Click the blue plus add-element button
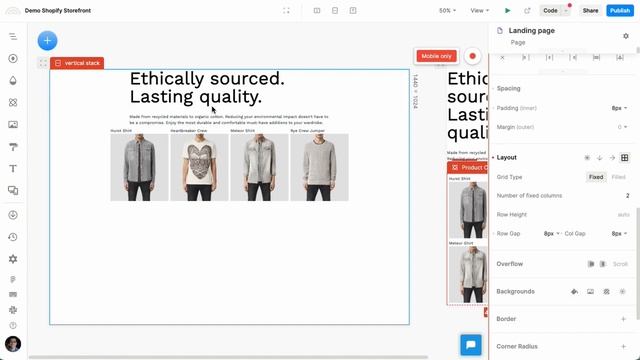The image size is (640, 360). pyautogui.click(x=47, y=40)
